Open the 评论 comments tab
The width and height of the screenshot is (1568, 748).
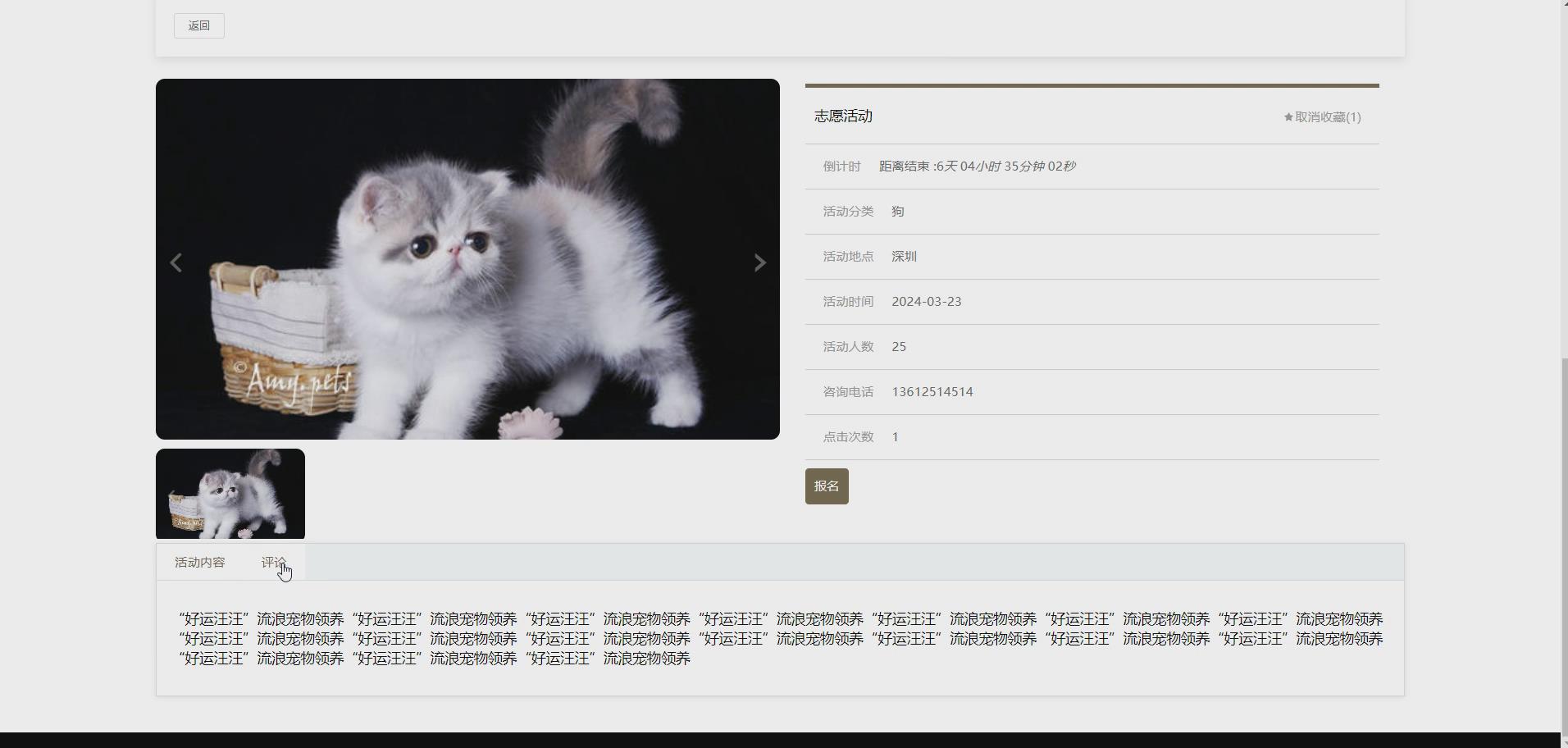coord(274,563)
